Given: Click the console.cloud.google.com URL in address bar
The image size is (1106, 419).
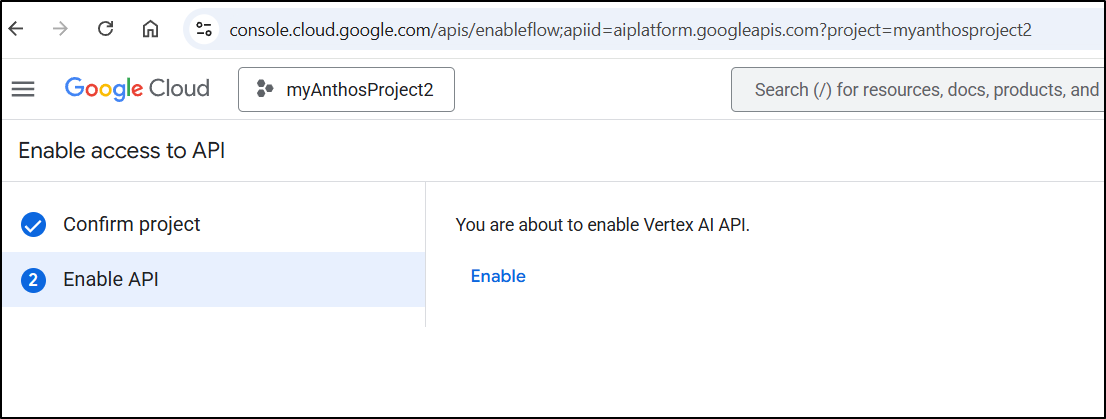Looking at the screenshot, I should (x=630, y=29).
